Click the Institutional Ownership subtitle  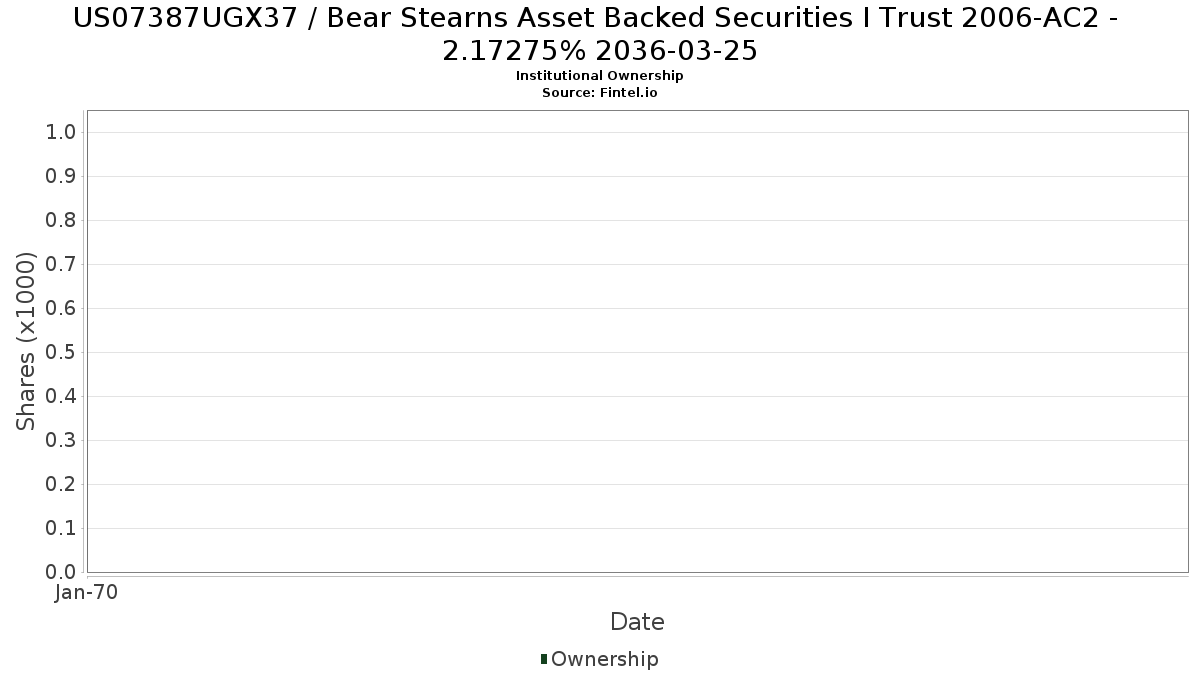pos(600,76)
